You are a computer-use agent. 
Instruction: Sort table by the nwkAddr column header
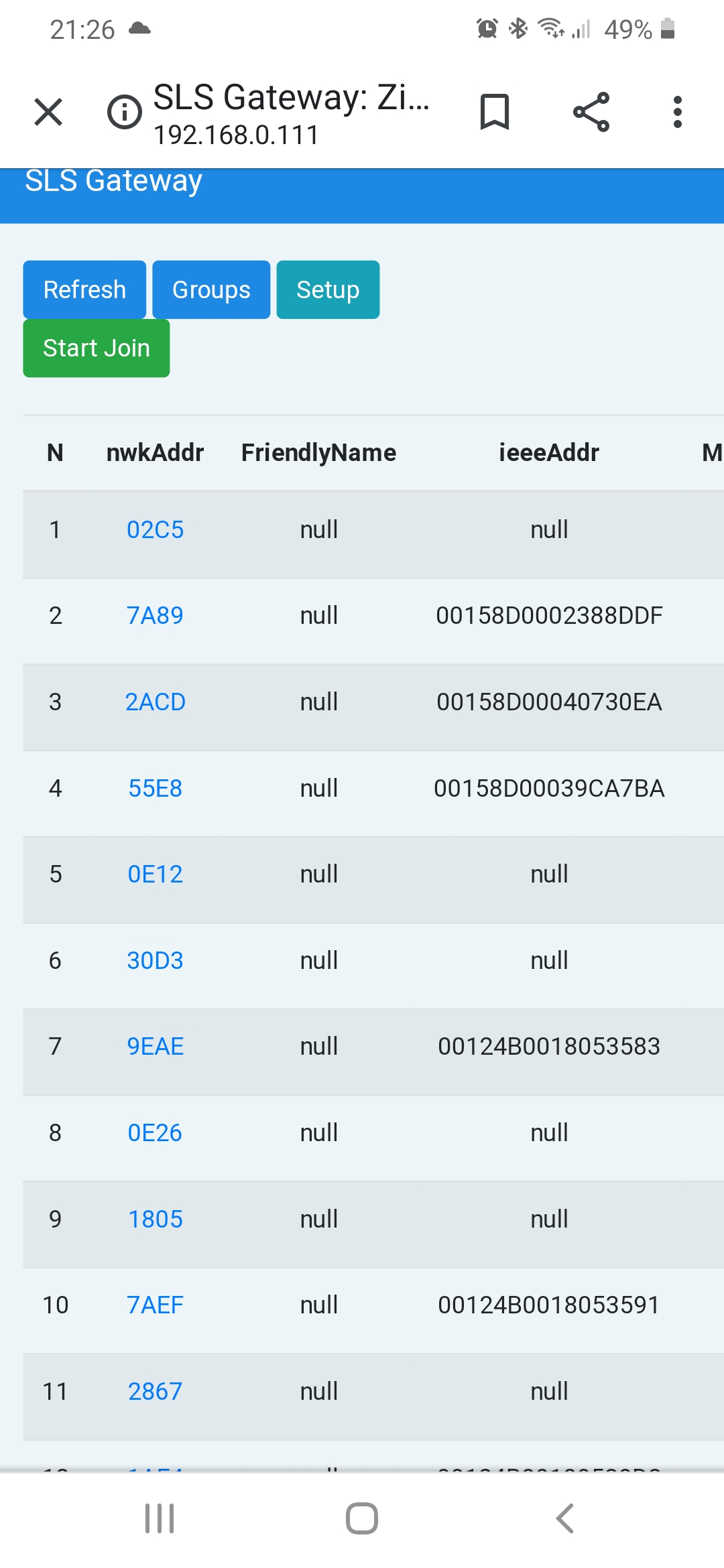pyautogui.click(x=155, y=452)
